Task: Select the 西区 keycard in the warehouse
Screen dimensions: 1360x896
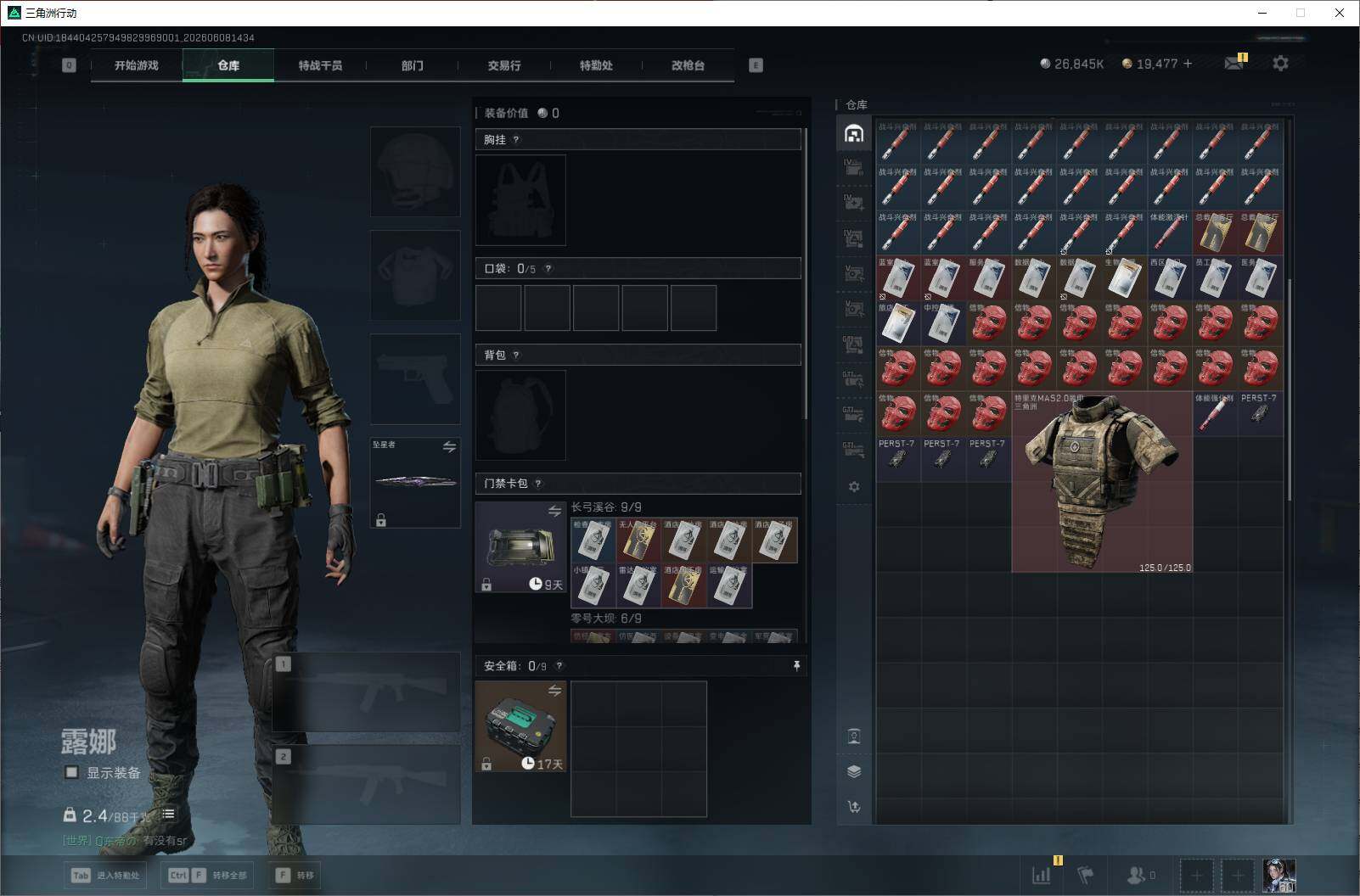Action: (1170, 278)
